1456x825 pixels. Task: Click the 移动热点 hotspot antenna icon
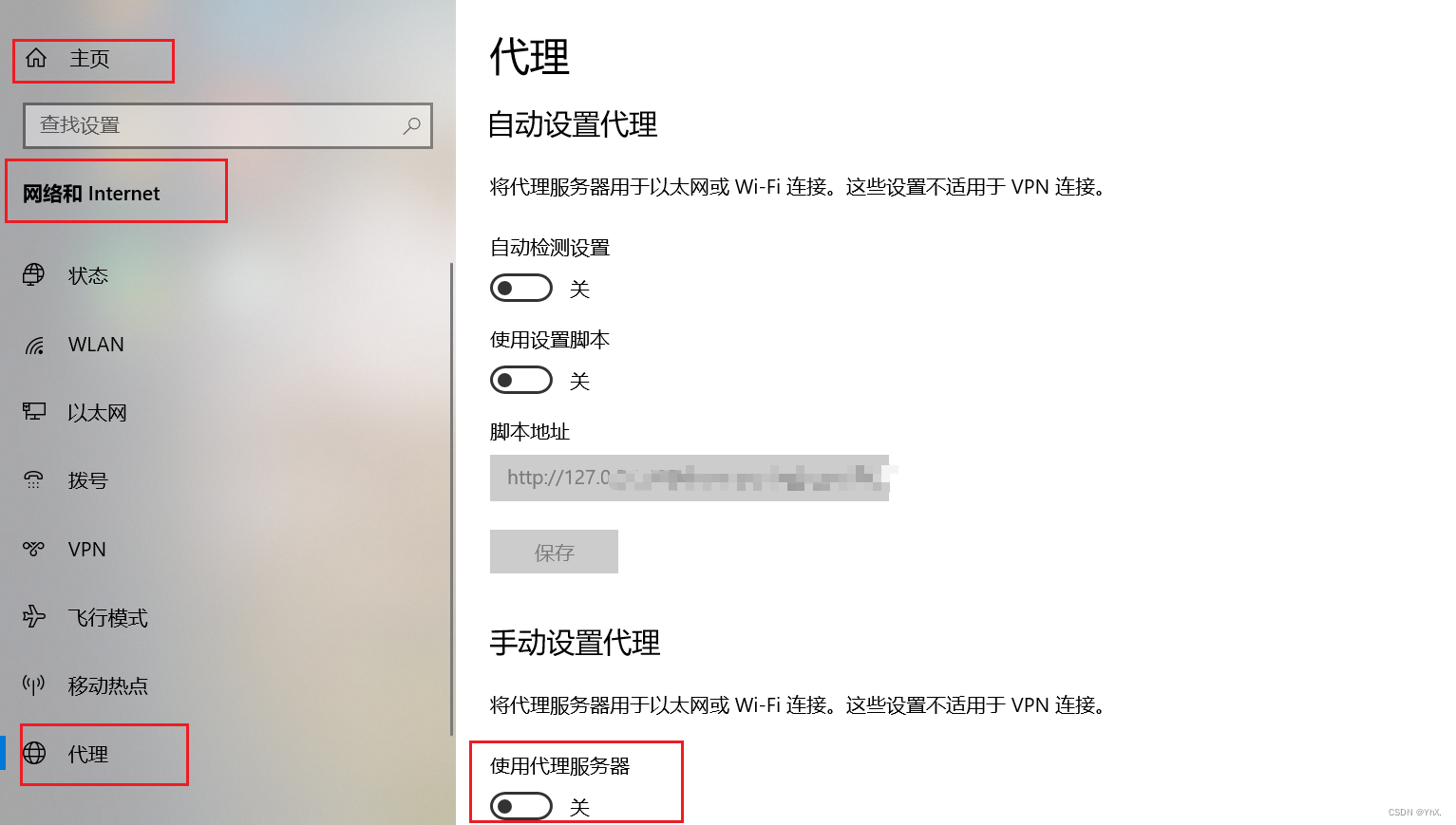click(33, 685)
